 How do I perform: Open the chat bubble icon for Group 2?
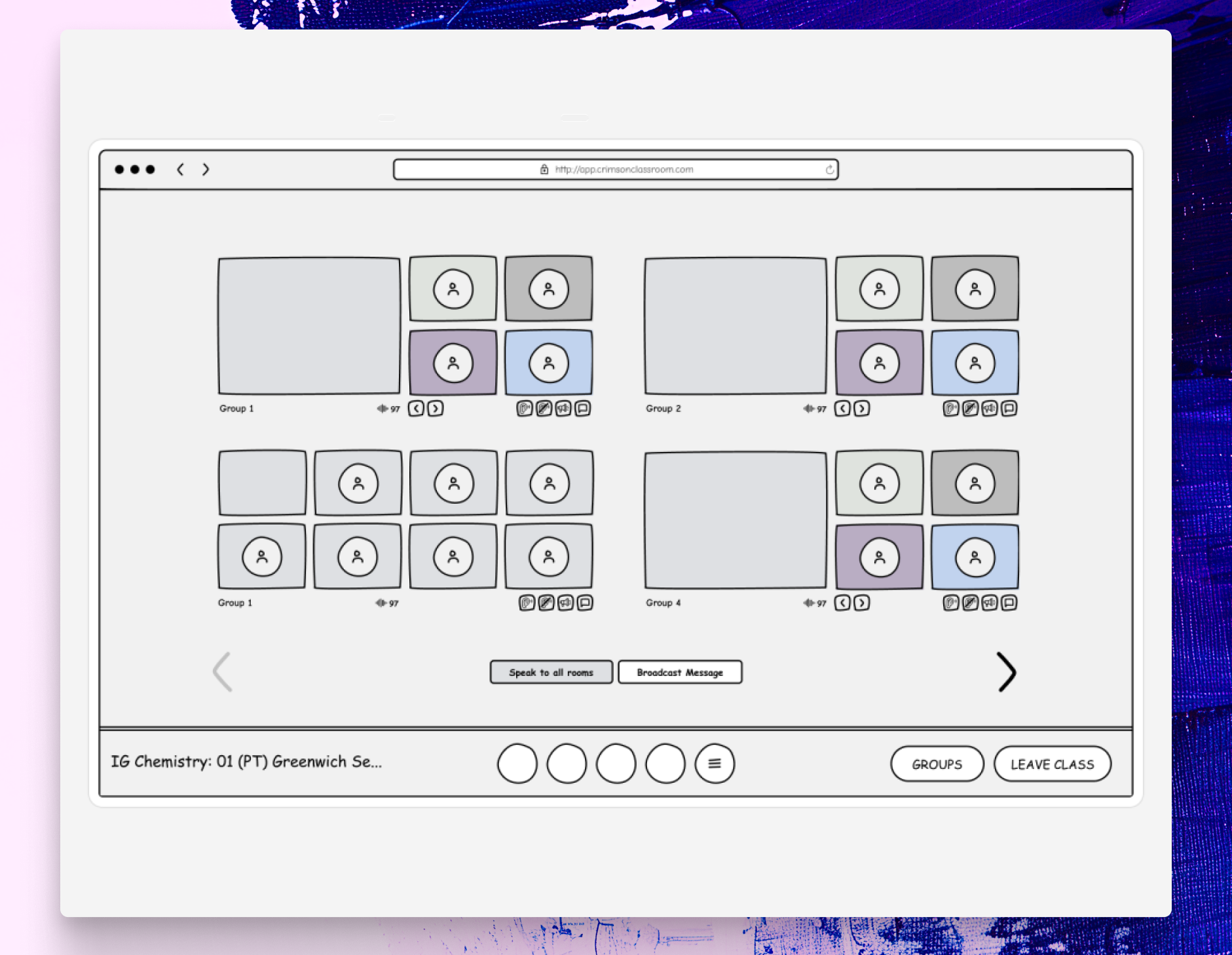point(1009,409)
